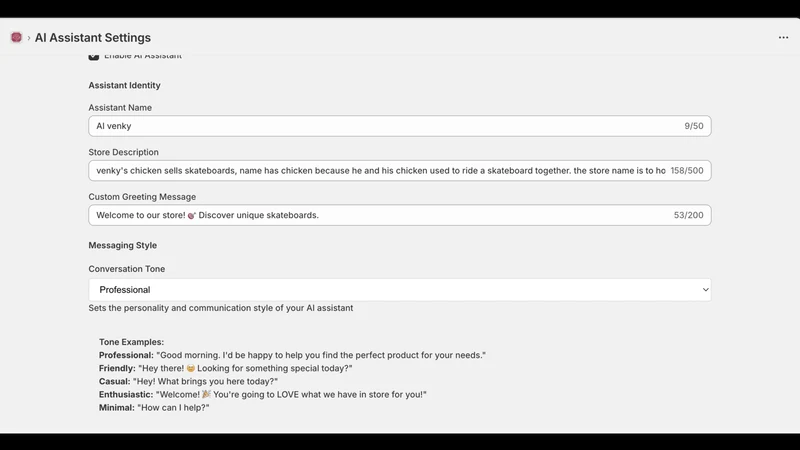Click the Minimal tone example line
Image resolution: width=800 pixels, height=450 pixels.
154,408
